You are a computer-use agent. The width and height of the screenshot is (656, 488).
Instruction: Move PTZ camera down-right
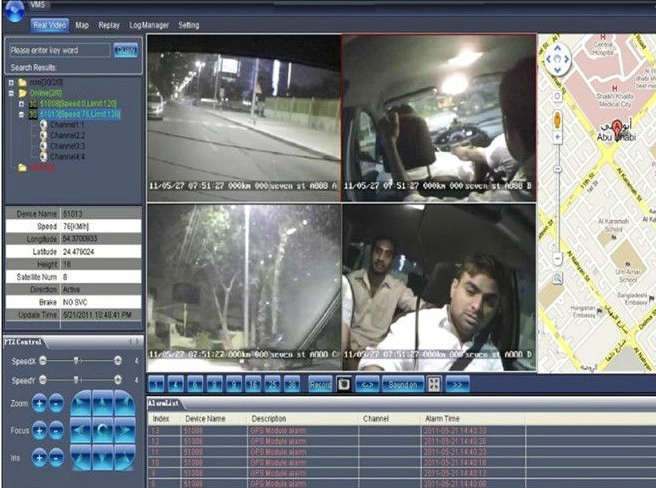[124, 458]
